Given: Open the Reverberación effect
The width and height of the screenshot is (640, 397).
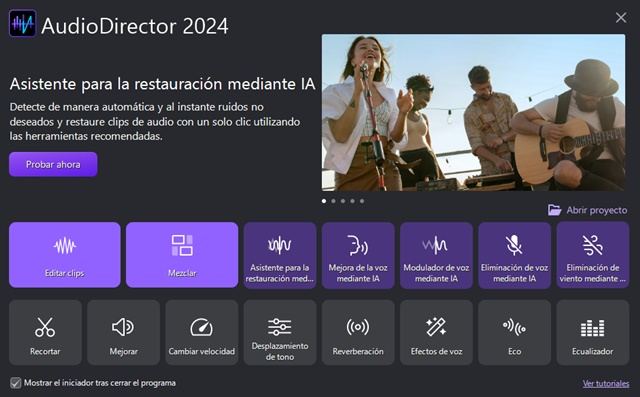Looking at the screenshot, I should 358,333.
